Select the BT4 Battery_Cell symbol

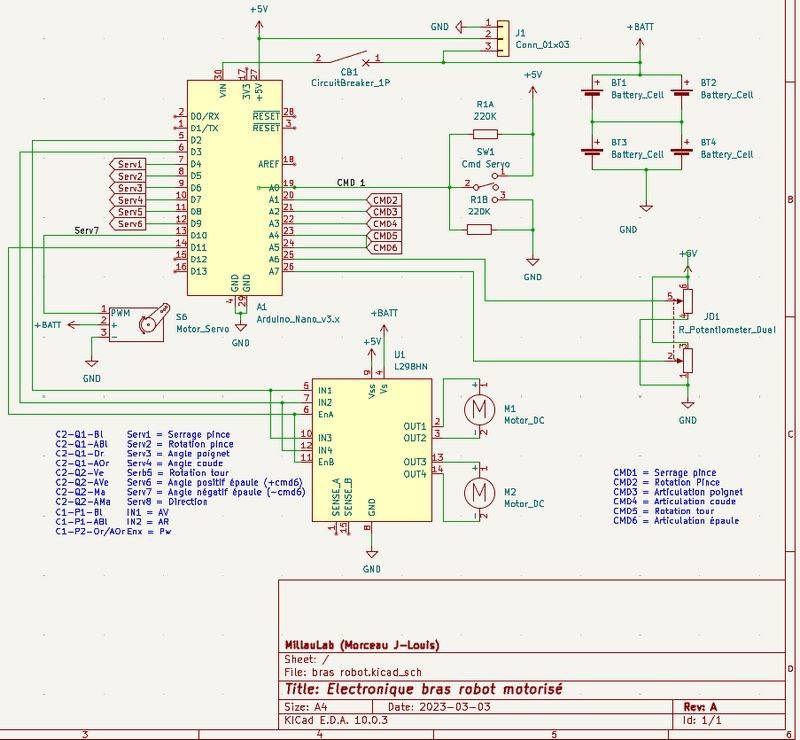point(682,152)
